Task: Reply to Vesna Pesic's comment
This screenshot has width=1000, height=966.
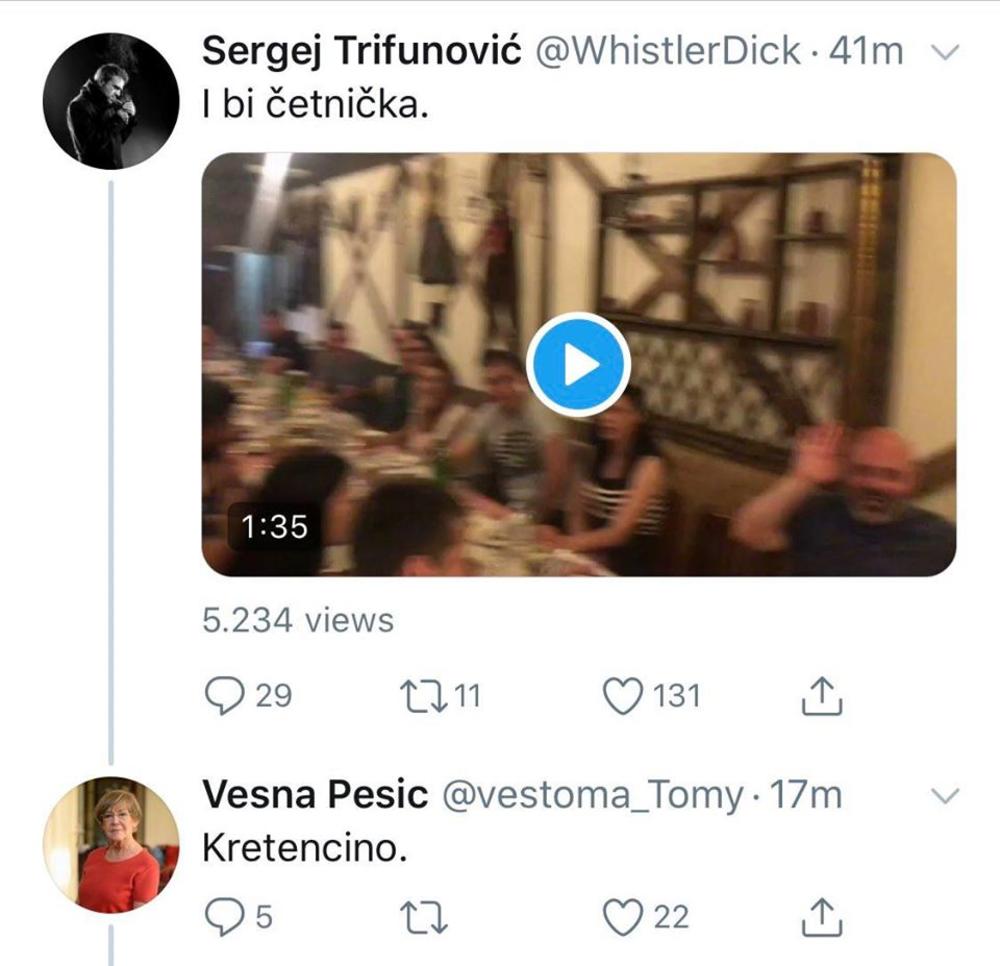Action: (x=224, y=916)
